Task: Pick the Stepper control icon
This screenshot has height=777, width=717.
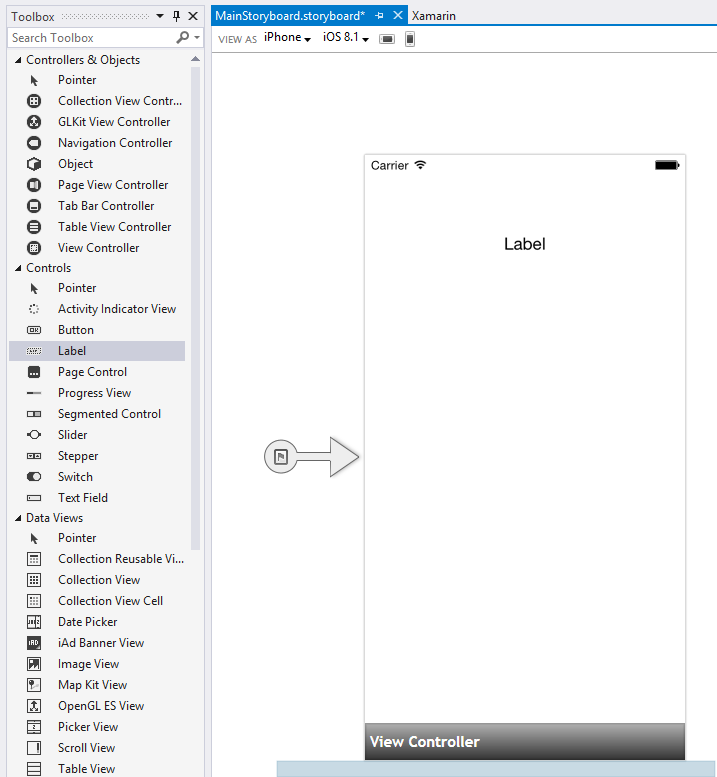Action: point(34,456)
